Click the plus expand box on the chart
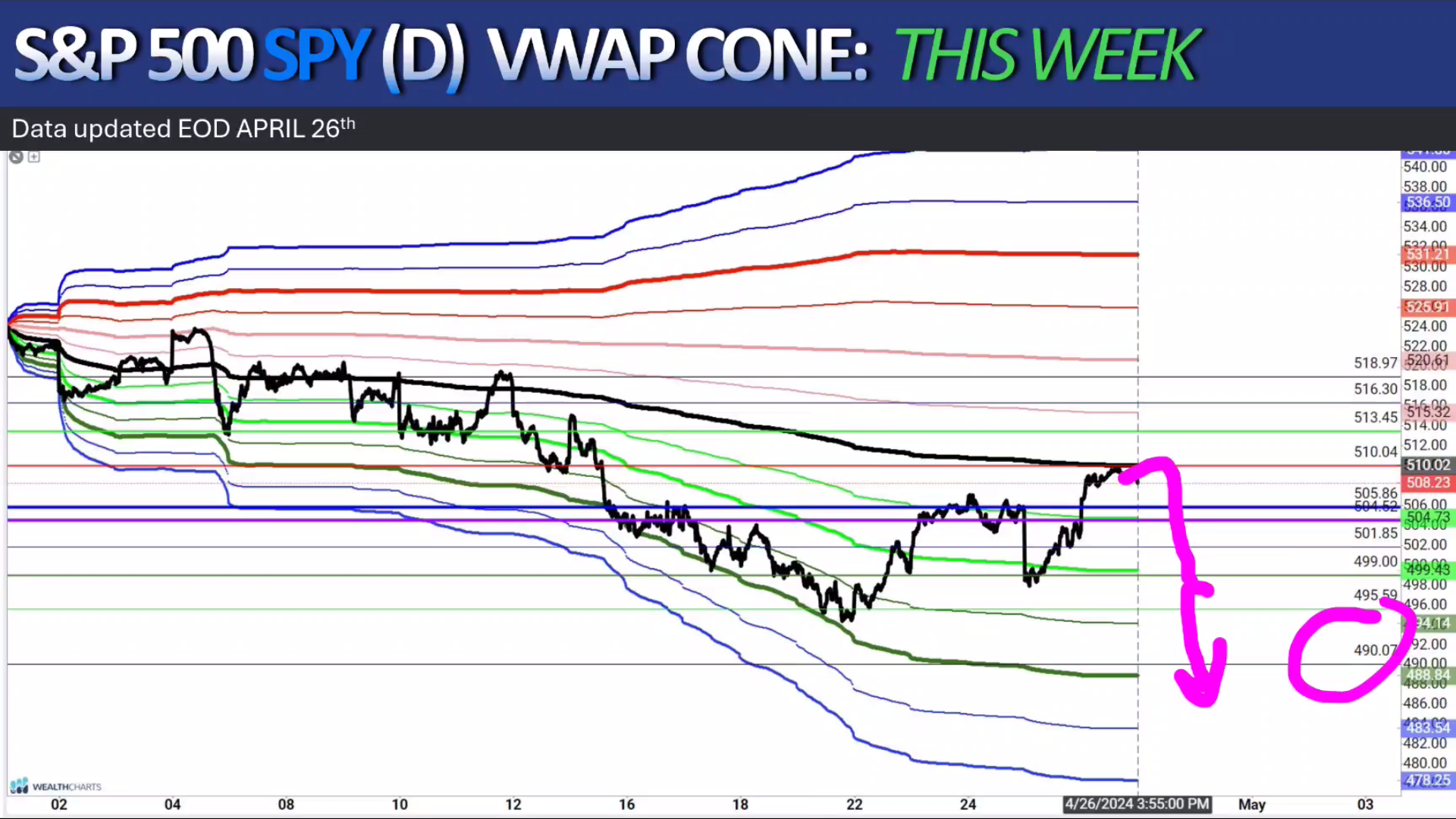This screenshot has width=1456, height=819. 34,157
